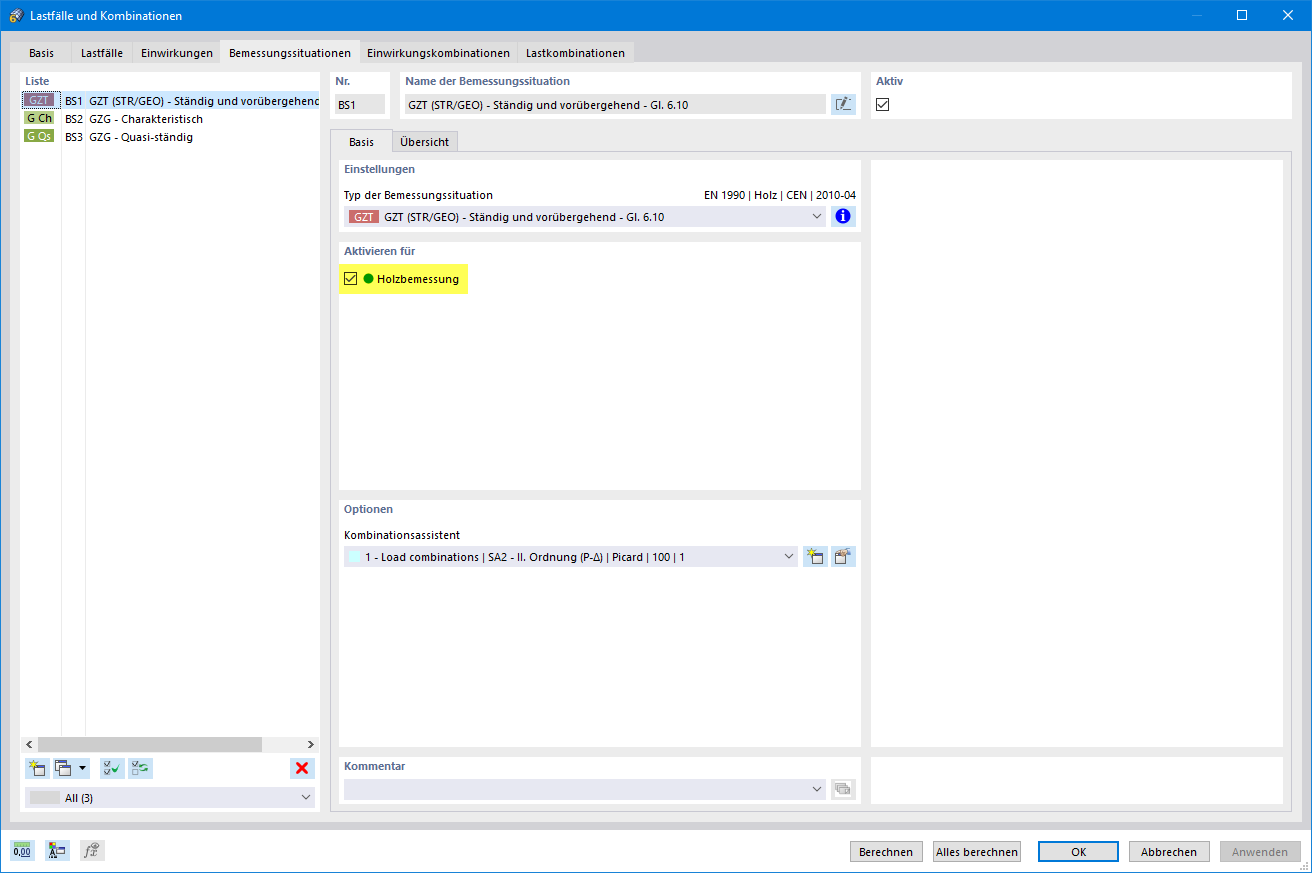Add a new design situation to the list

click(x=37, y=768)
